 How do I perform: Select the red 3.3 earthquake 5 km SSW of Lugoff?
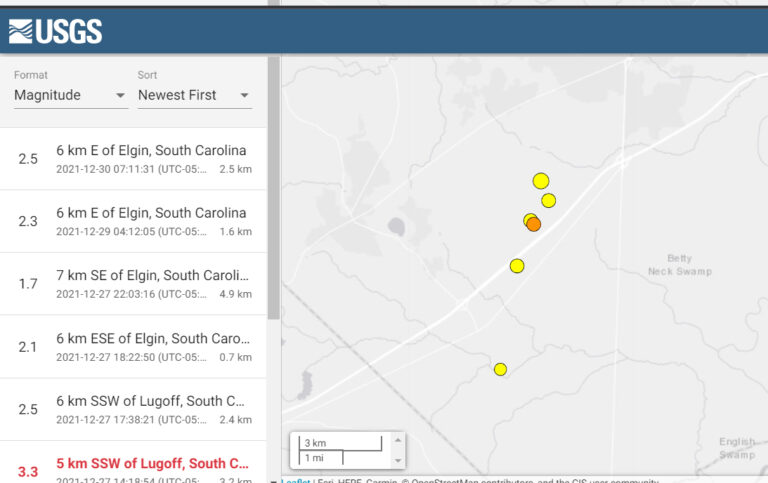[x=133, y=462]
